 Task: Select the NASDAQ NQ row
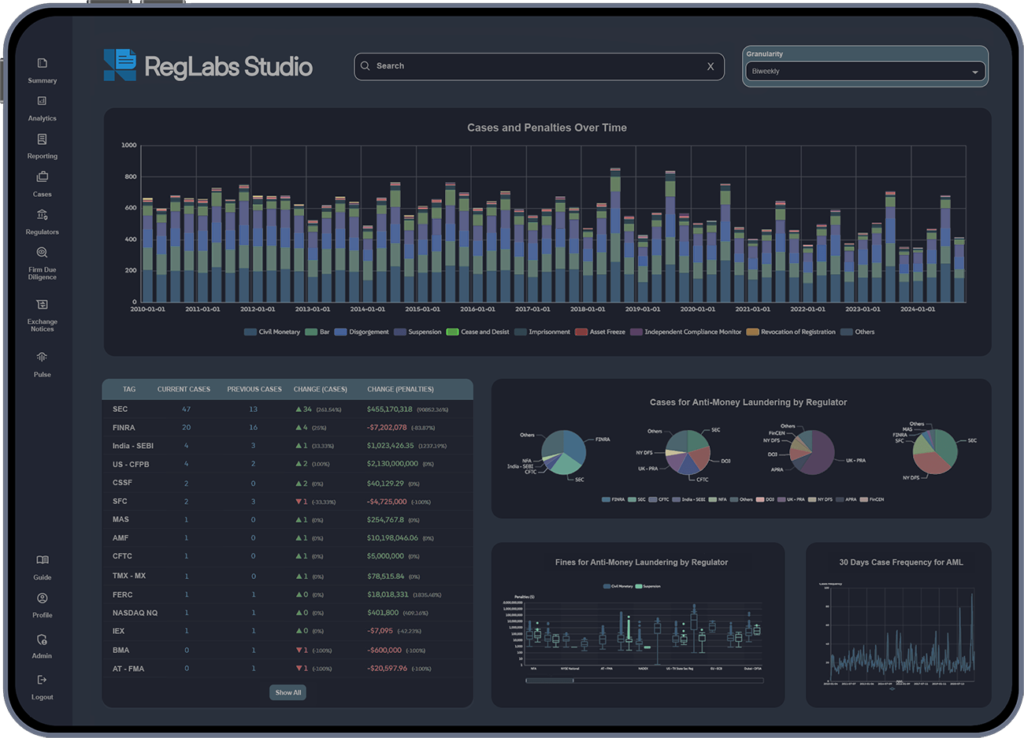pos(287,613)
